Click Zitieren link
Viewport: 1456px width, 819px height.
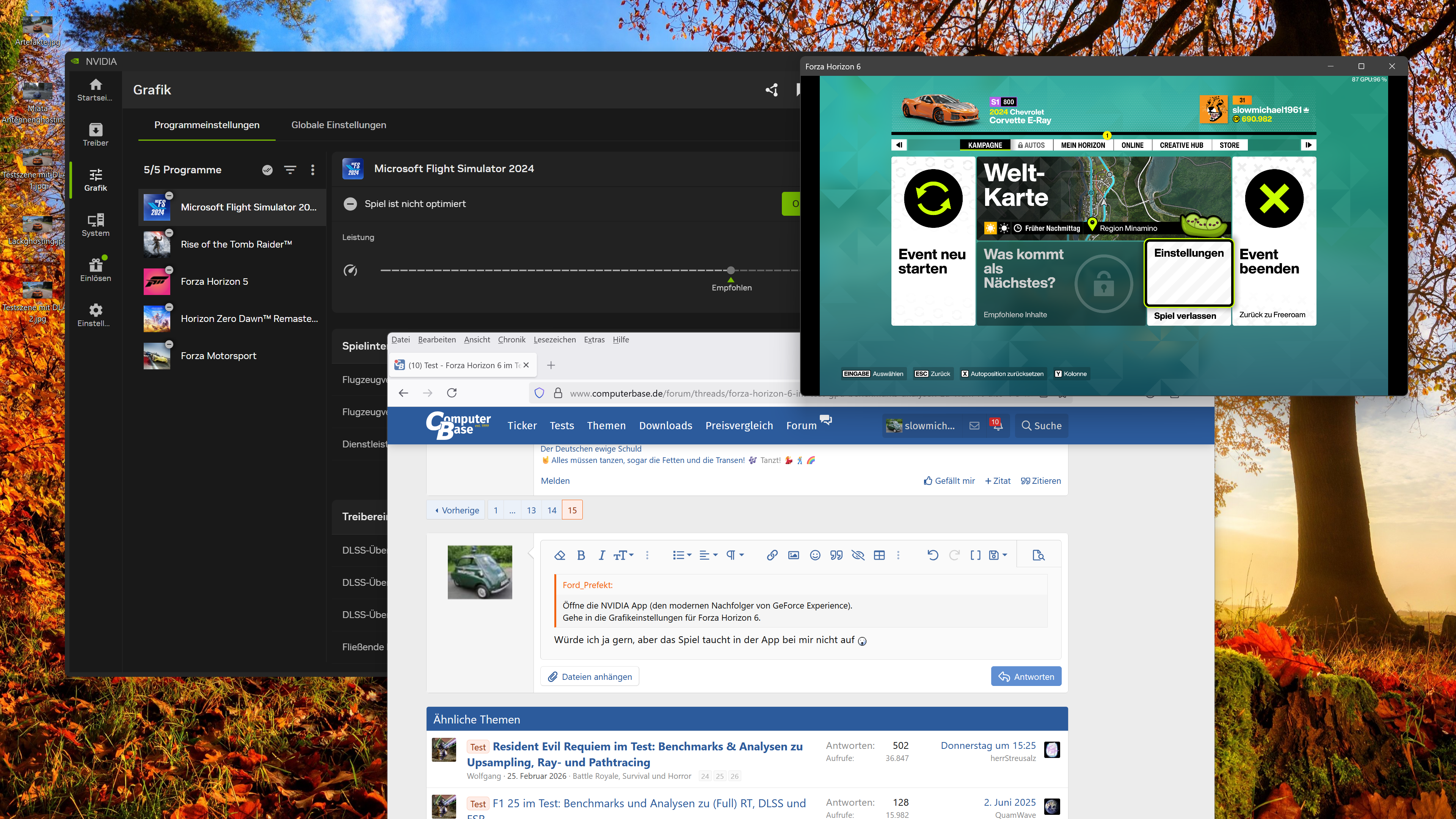coord(1040,480)
